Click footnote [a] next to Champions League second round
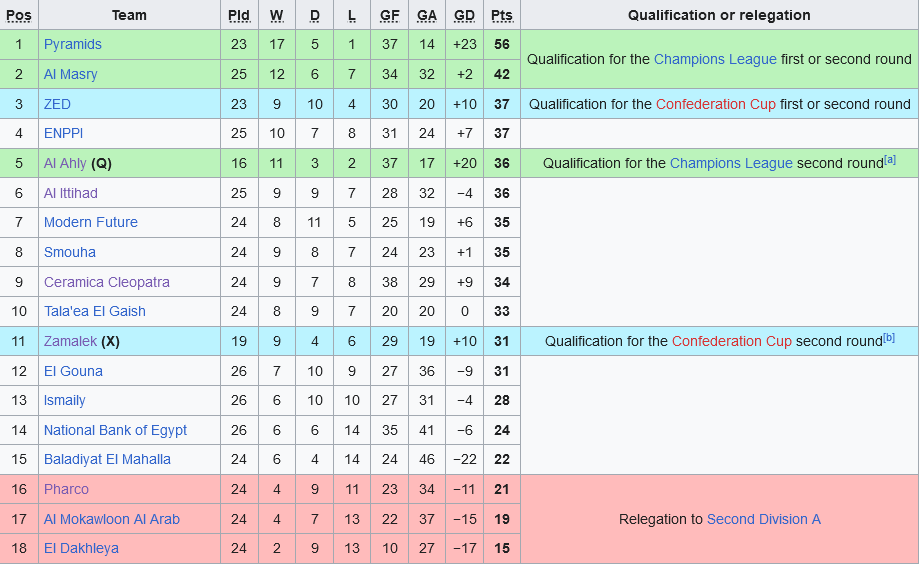The image size is (921, 567). pos(890,160)
